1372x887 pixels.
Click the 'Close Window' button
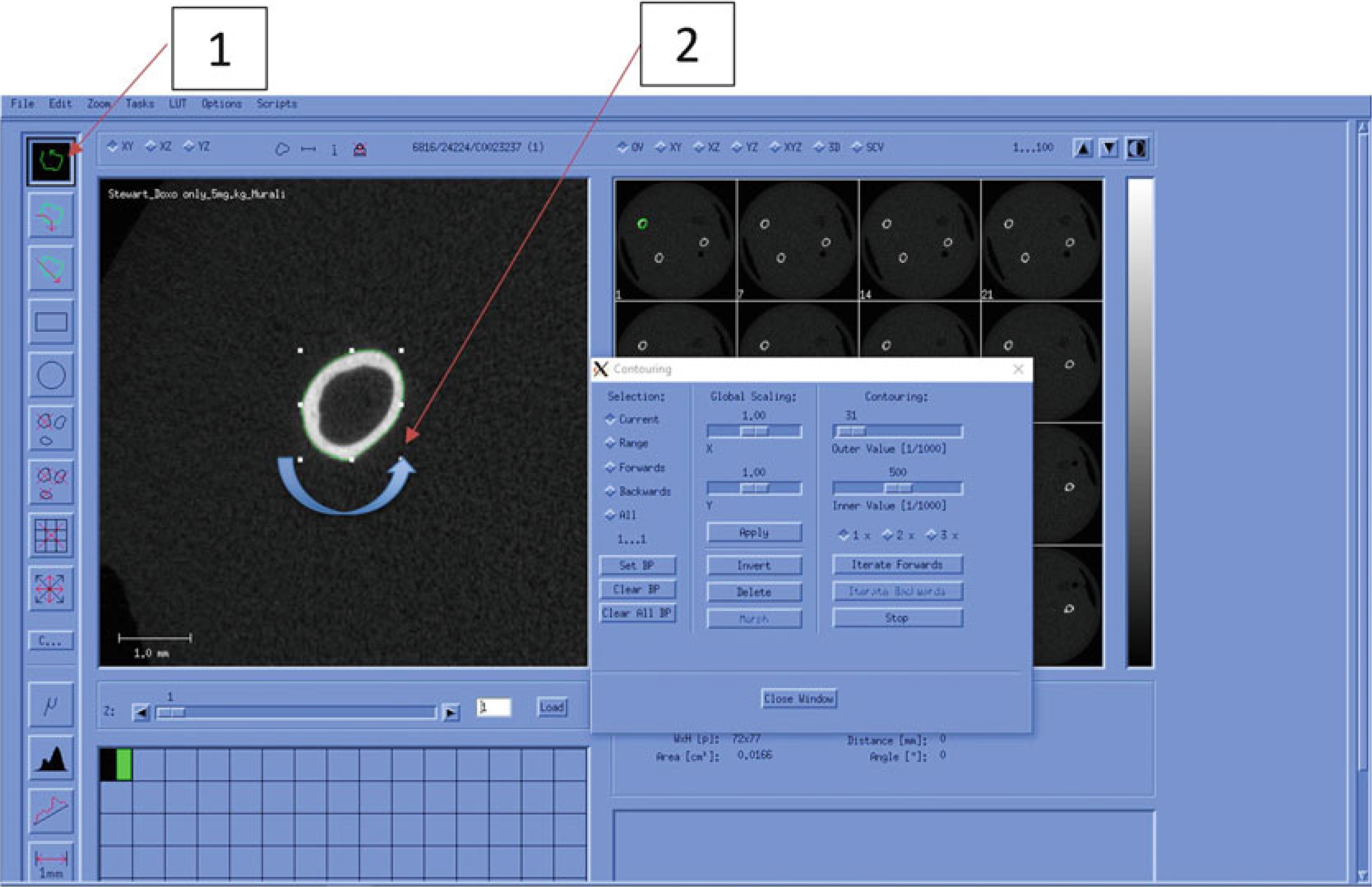coord(799,699)
